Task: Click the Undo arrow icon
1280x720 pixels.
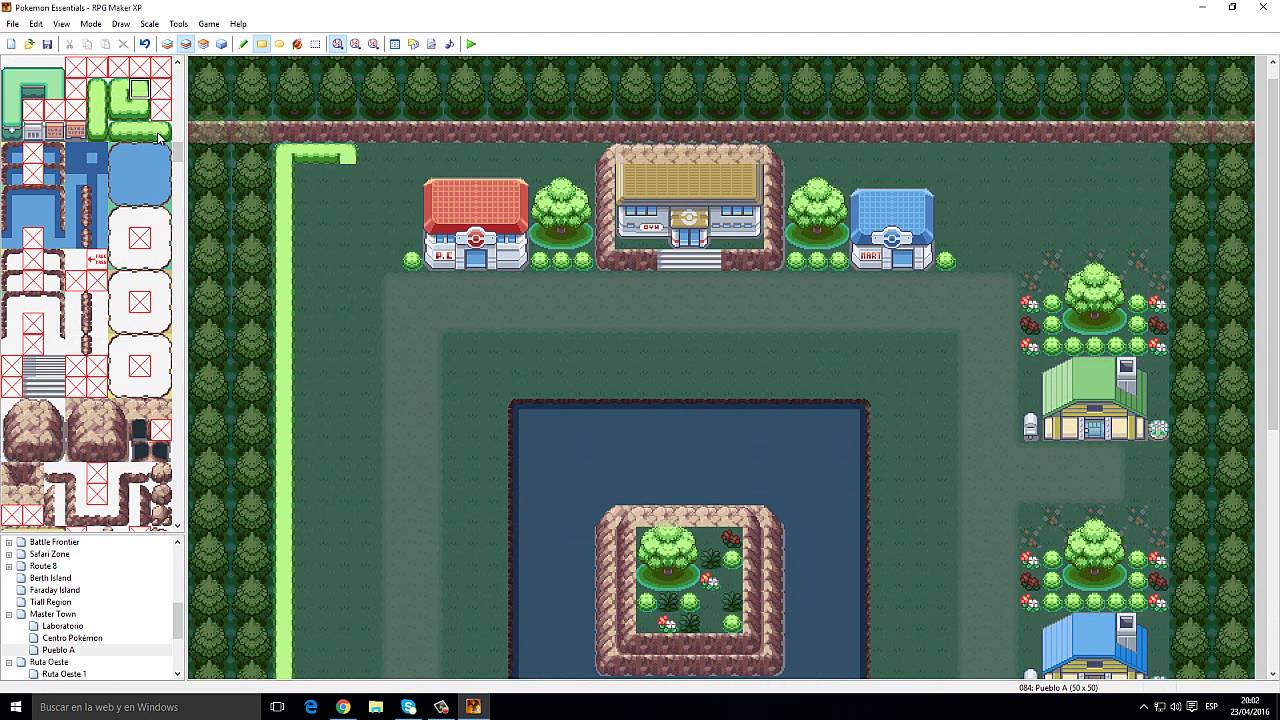Action: pos(145,44)
